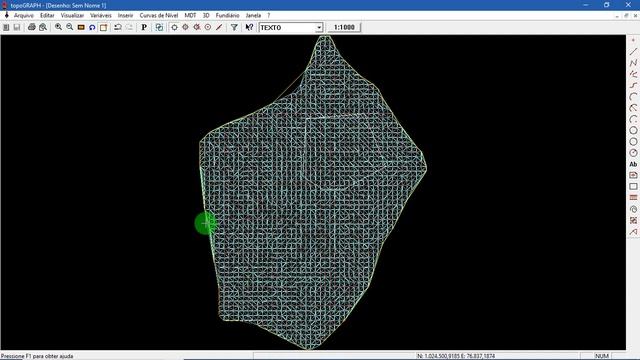640x360 pixels.
Task: Click the NUM indicator in the status bar
Action: (x=602, y=356)
